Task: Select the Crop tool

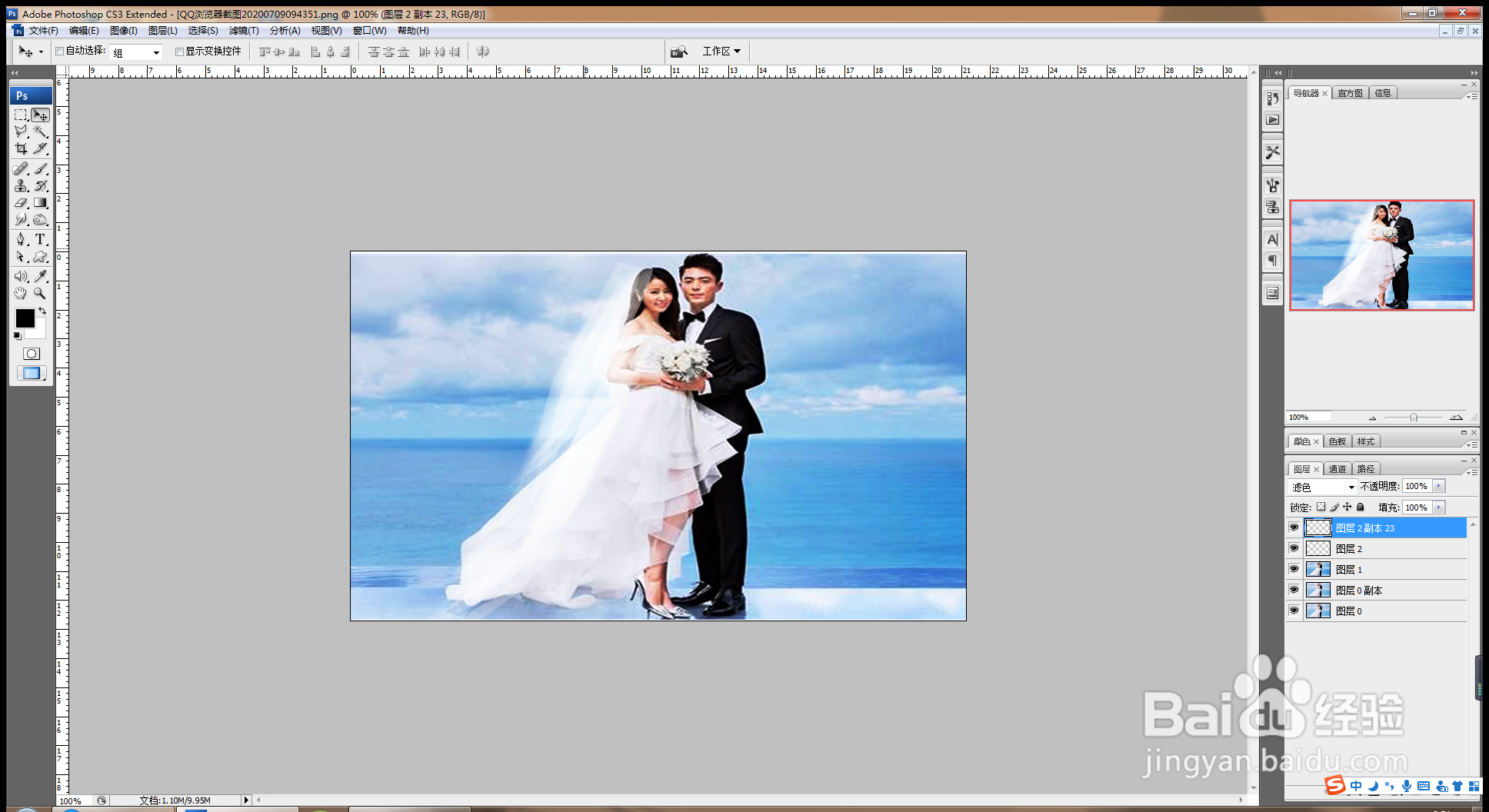Action: [21, 148]
